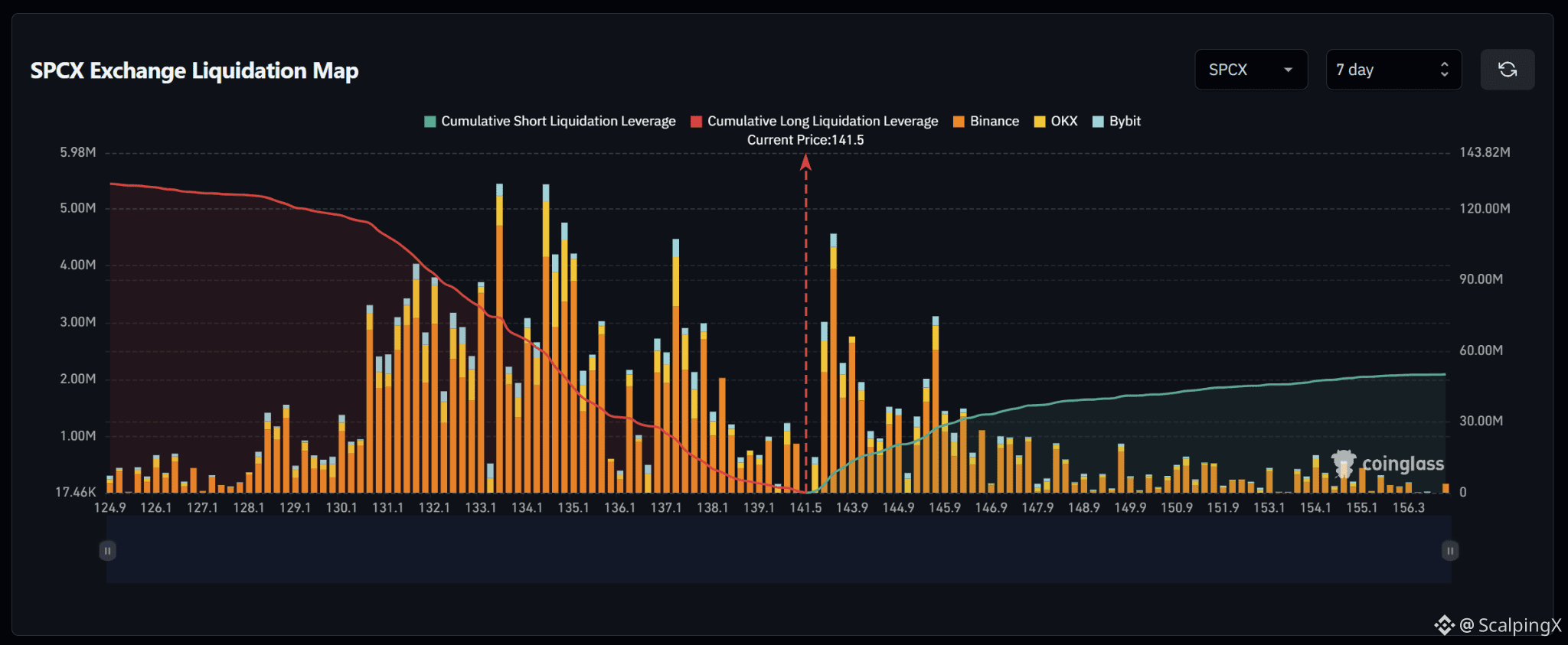
Task: Click the refresh chart icon button
Action: point(1507,70)
